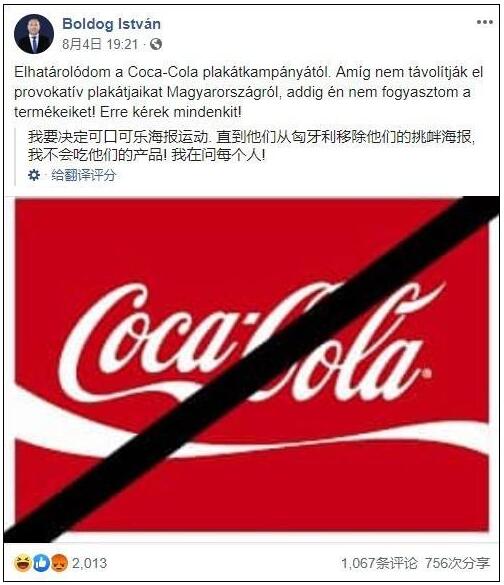View the 756次分享 shares list
Image resolution: width=504 pixels, height=585 pixels.
point(457,563)
